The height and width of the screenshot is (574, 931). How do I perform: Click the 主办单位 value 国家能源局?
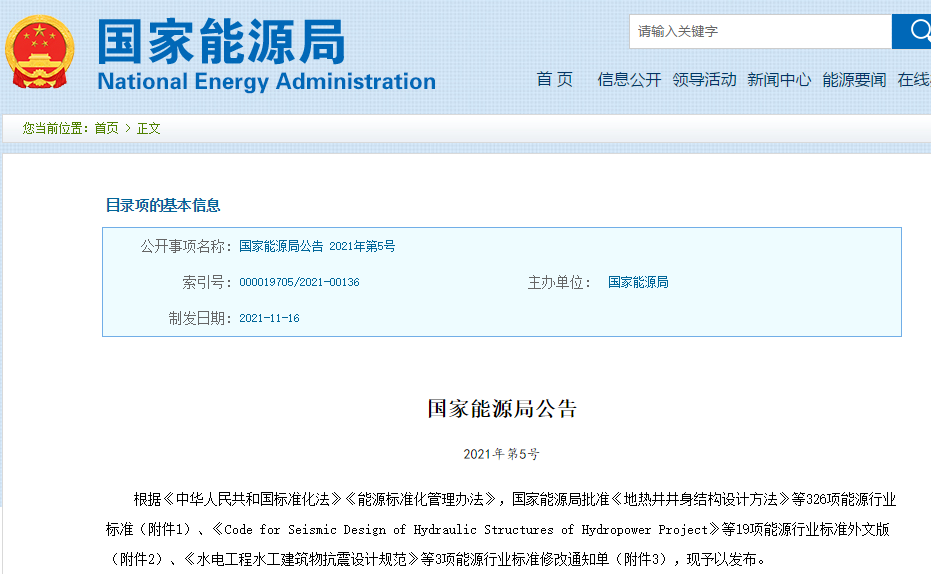(638, 283)
